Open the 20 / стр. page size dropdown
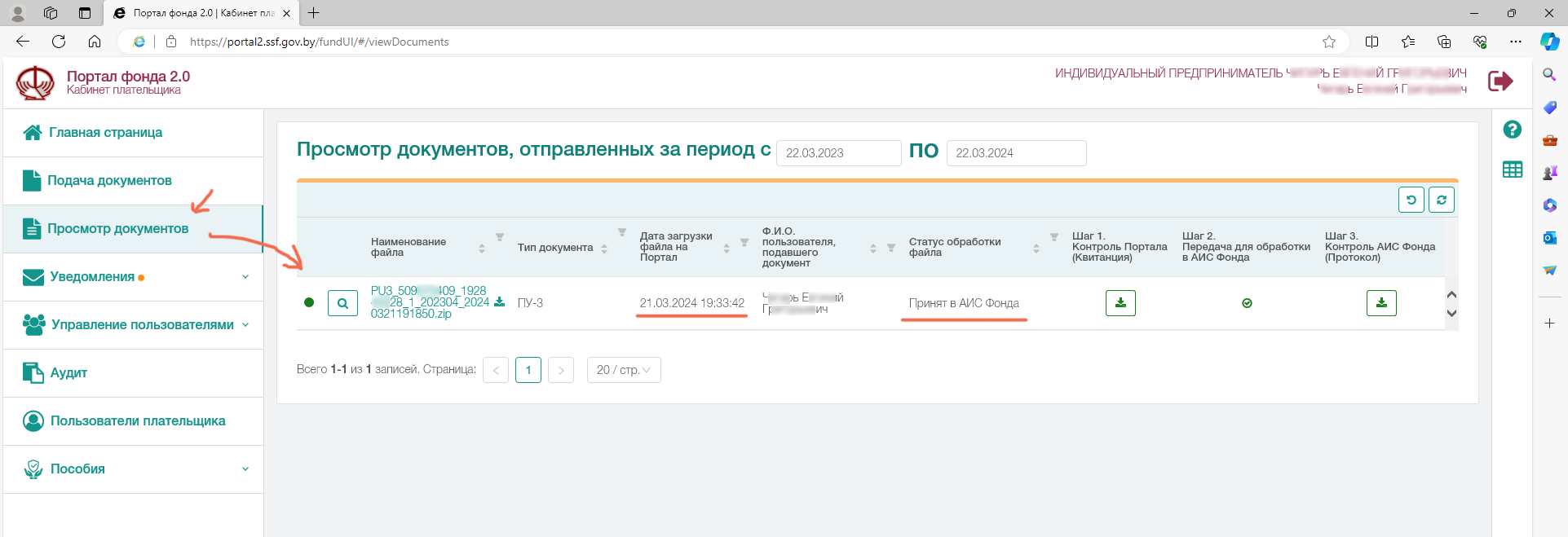The width and height of the screenshot is (1568, 537). (624, 370)
